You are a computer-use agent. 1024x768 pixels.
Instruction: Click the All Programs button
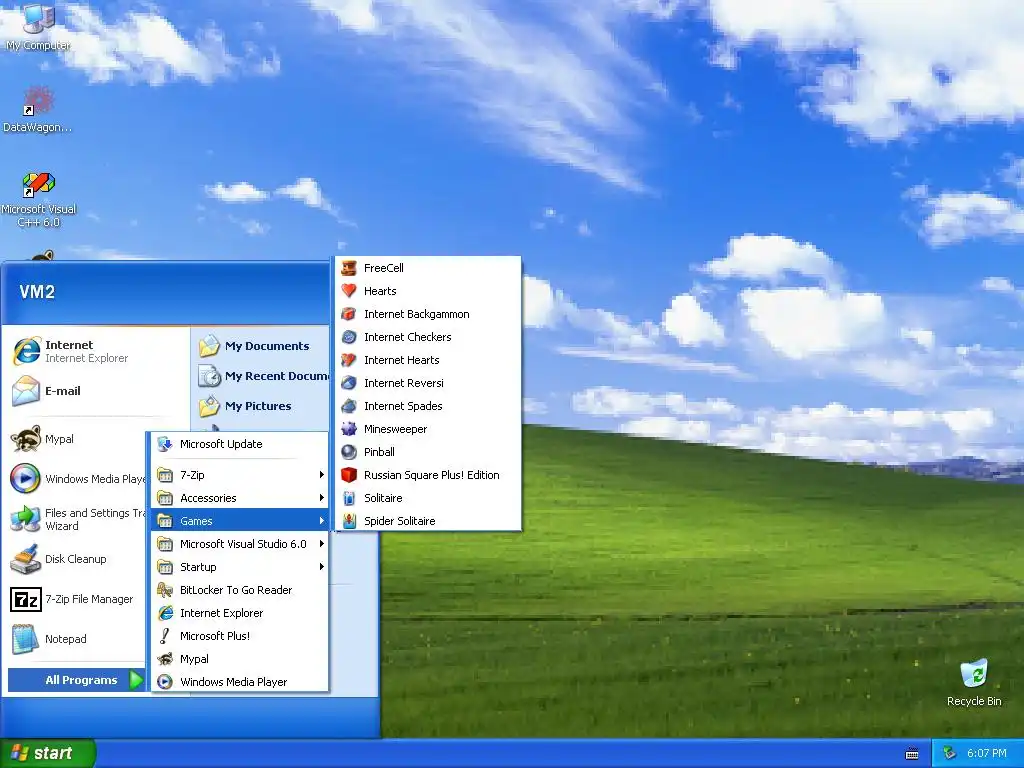point(77,680)
